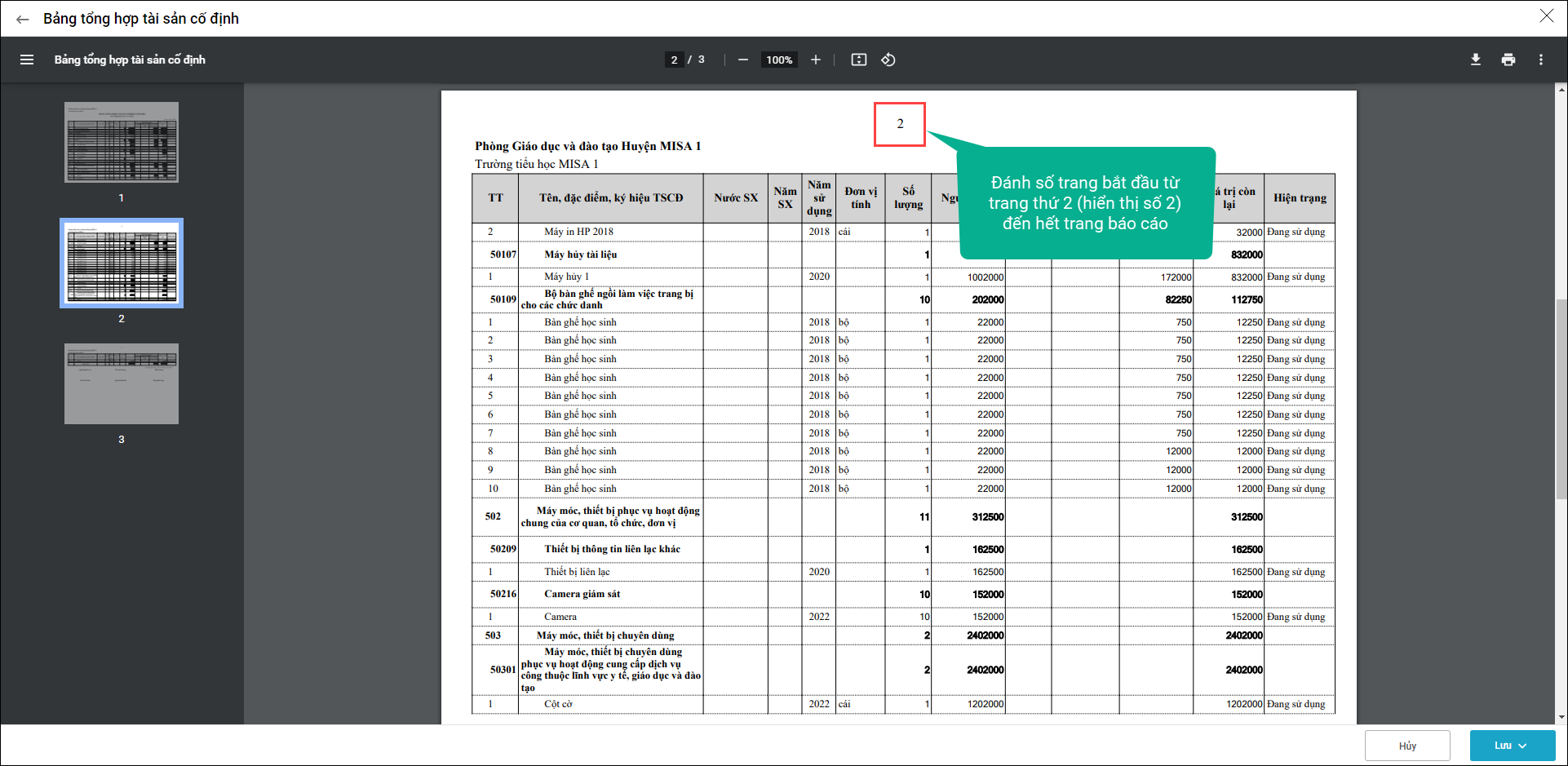The height and width of the screenshot is (766, 1568).
Task: Open the Lưu save dropdown button
Action: pyautogui.click(x=1512, y=746)
